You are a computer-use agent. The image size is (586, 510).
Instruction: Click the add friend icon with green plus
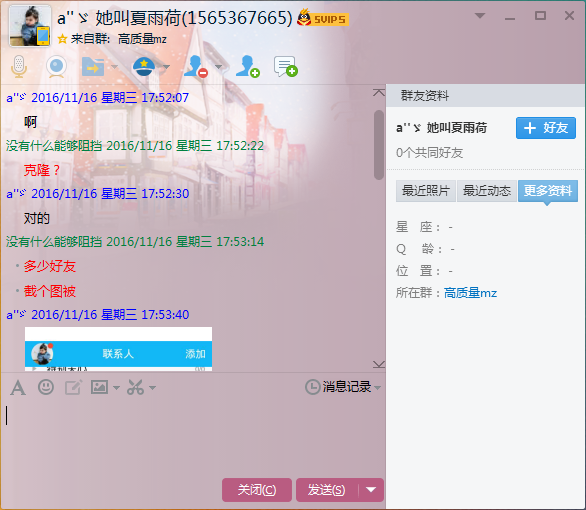tap(248, 67)
